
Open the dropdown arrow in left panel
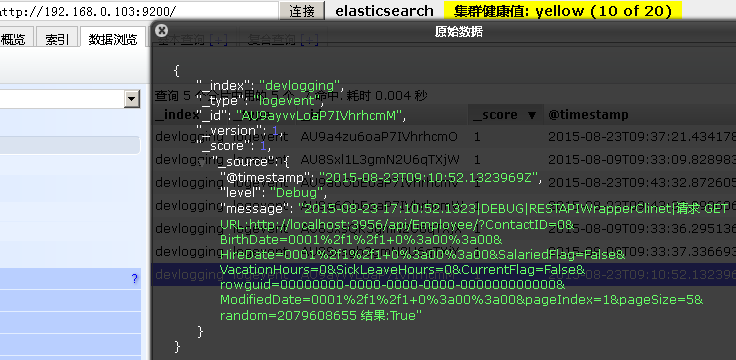pyautogui.click(x=132, y=99)
